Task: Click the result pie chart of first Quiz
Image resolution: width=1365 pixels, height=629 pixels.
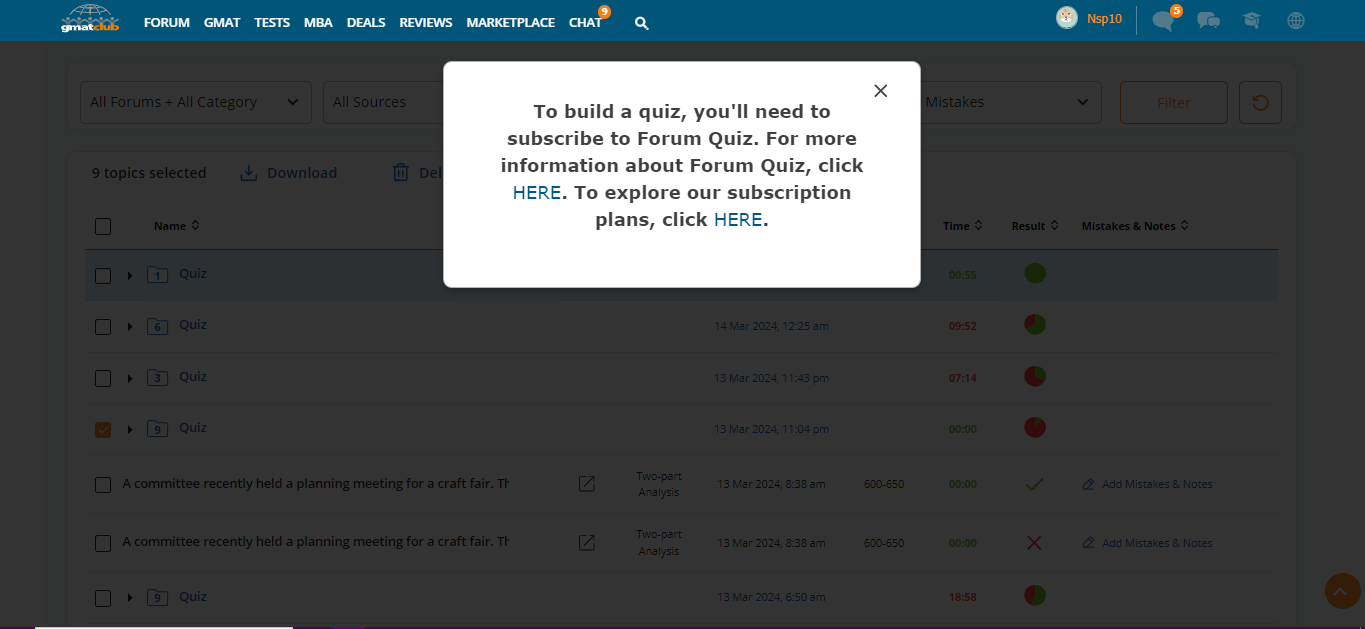Action: [1035, 273]
